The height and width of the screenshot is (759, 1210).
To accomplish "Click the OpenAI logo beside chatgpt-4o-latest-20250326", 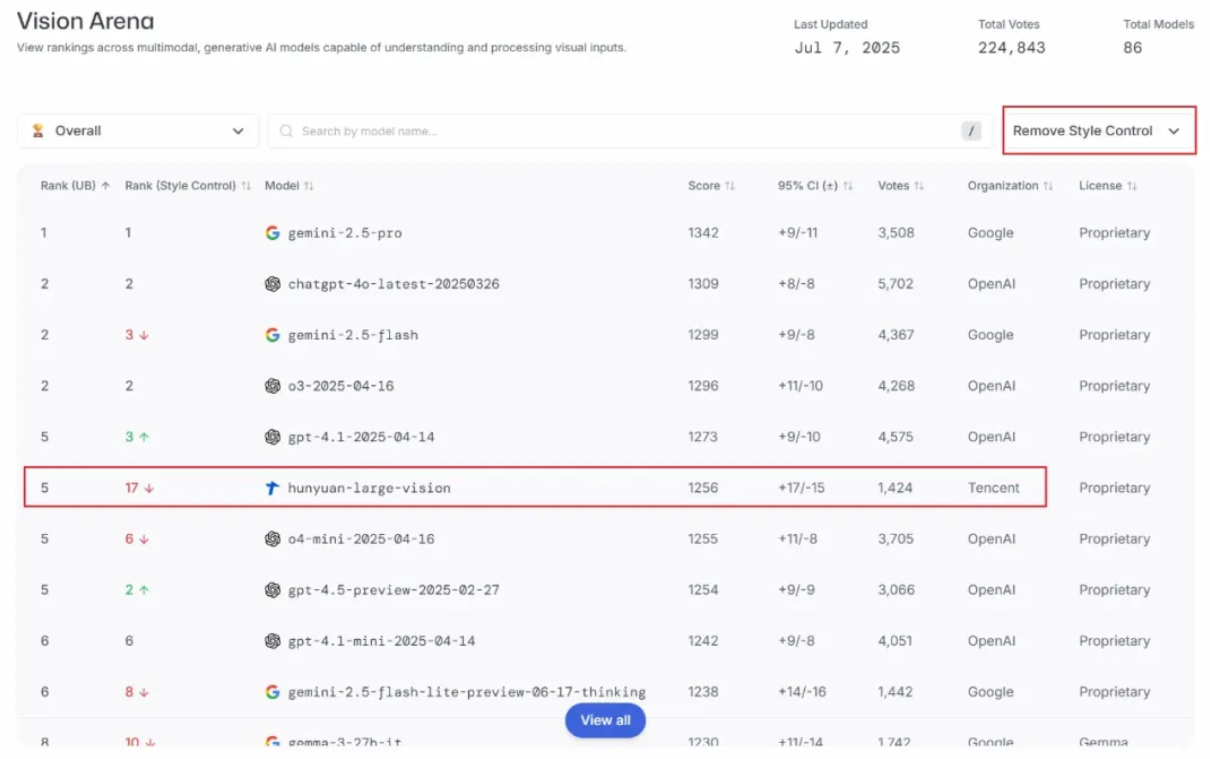I will [272, 284].
